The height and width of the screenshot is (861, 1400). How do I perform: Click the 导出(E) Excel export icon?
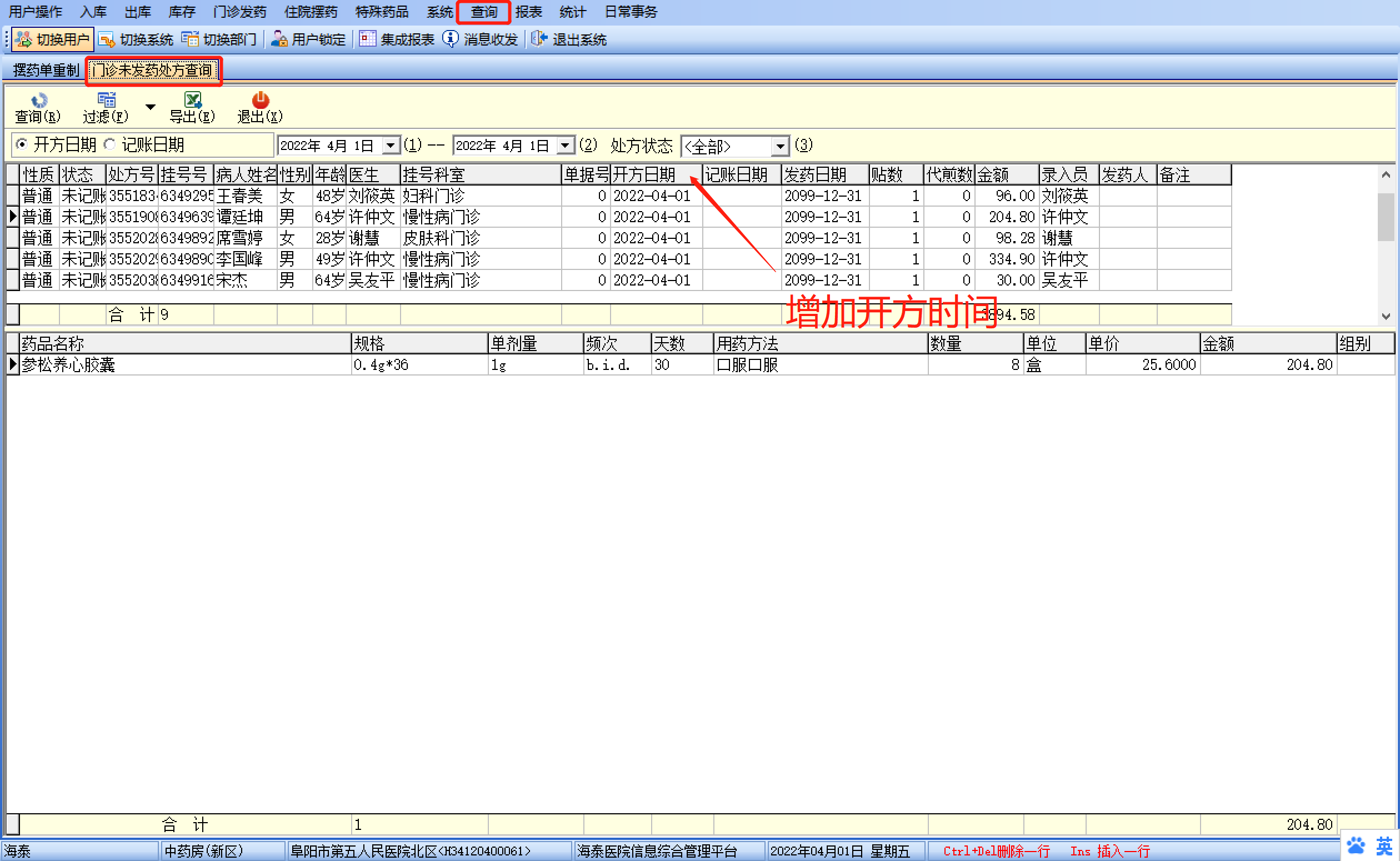pos(192,100)
